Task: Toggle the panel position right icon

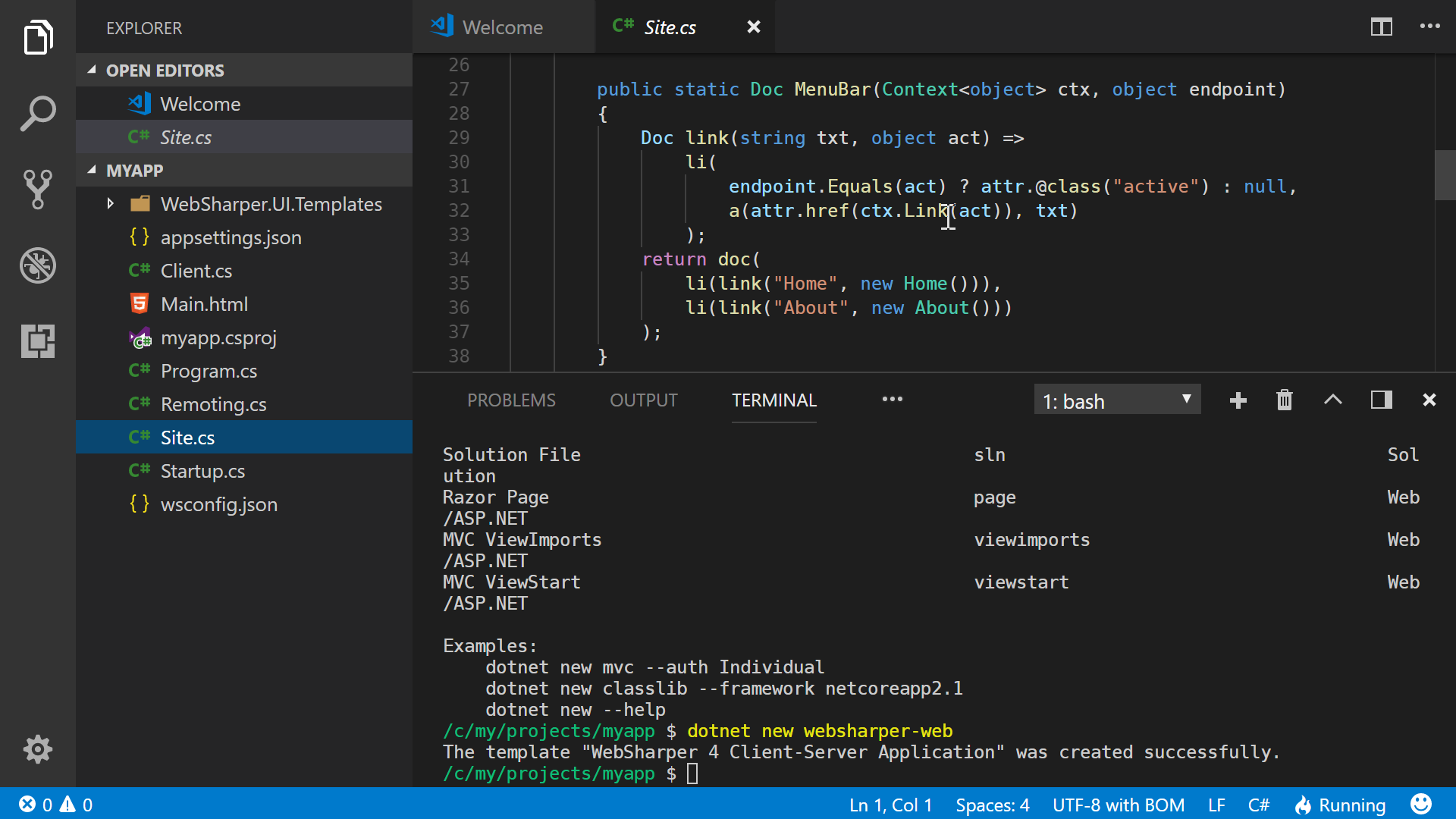Action: pos(1381,400)
